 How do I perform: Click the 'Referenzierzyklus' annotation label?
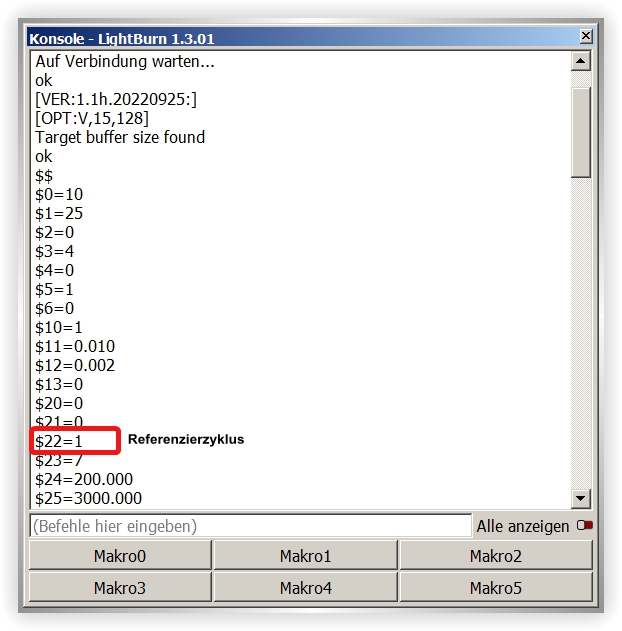click(186, 439)
